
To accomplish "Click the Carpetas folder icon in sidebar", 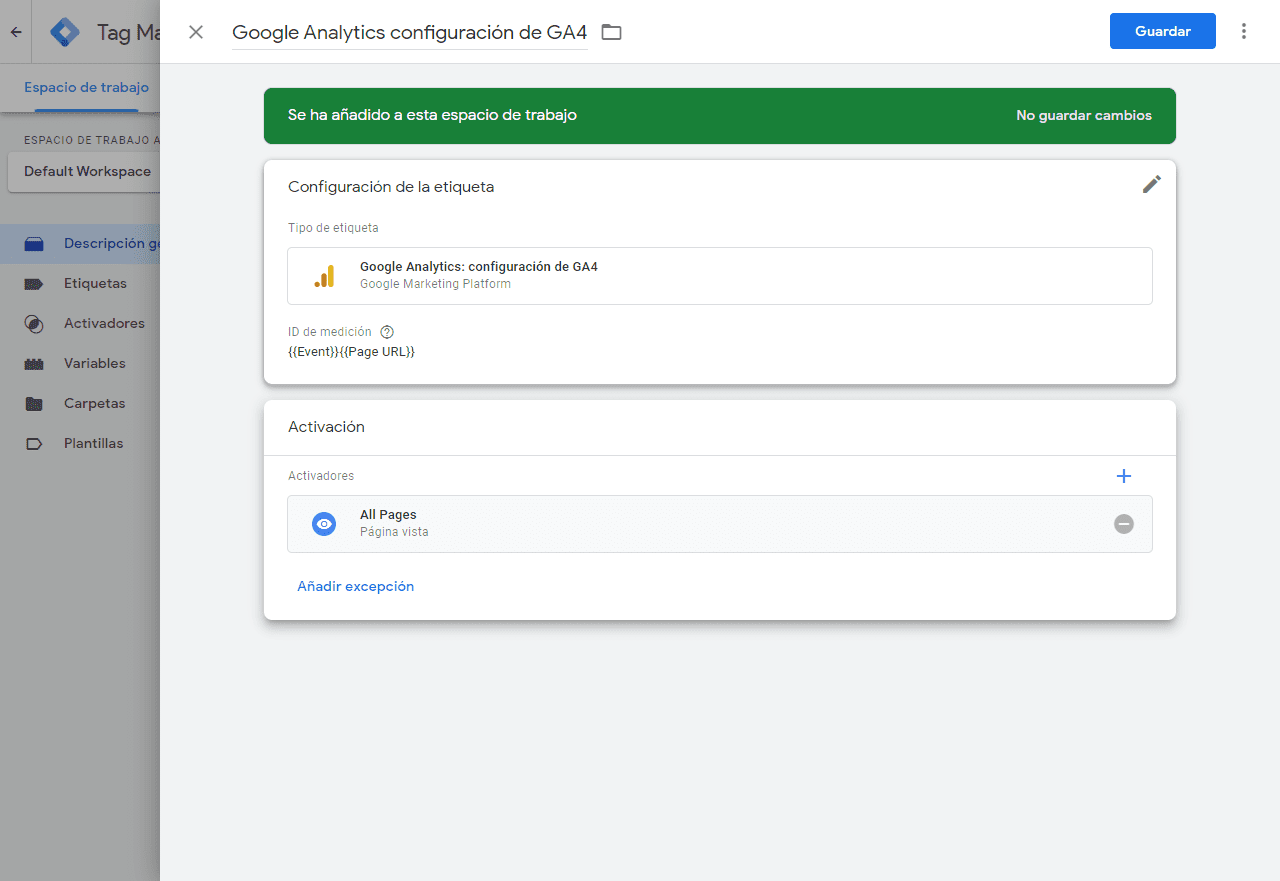I will (32, 403).
